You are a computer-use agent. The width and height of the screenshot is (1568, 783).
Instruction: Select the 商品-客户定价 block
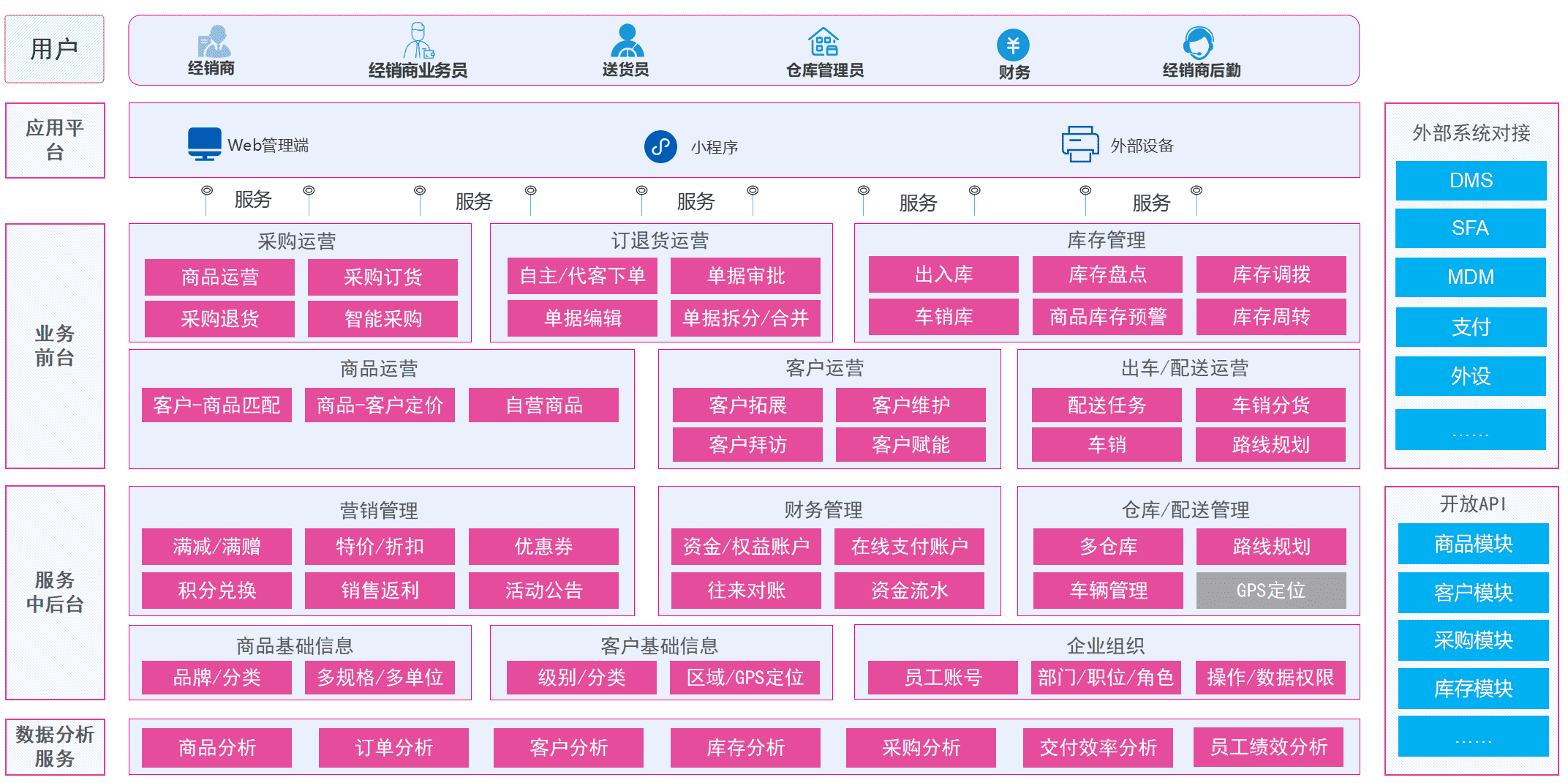tap(380, 405)
